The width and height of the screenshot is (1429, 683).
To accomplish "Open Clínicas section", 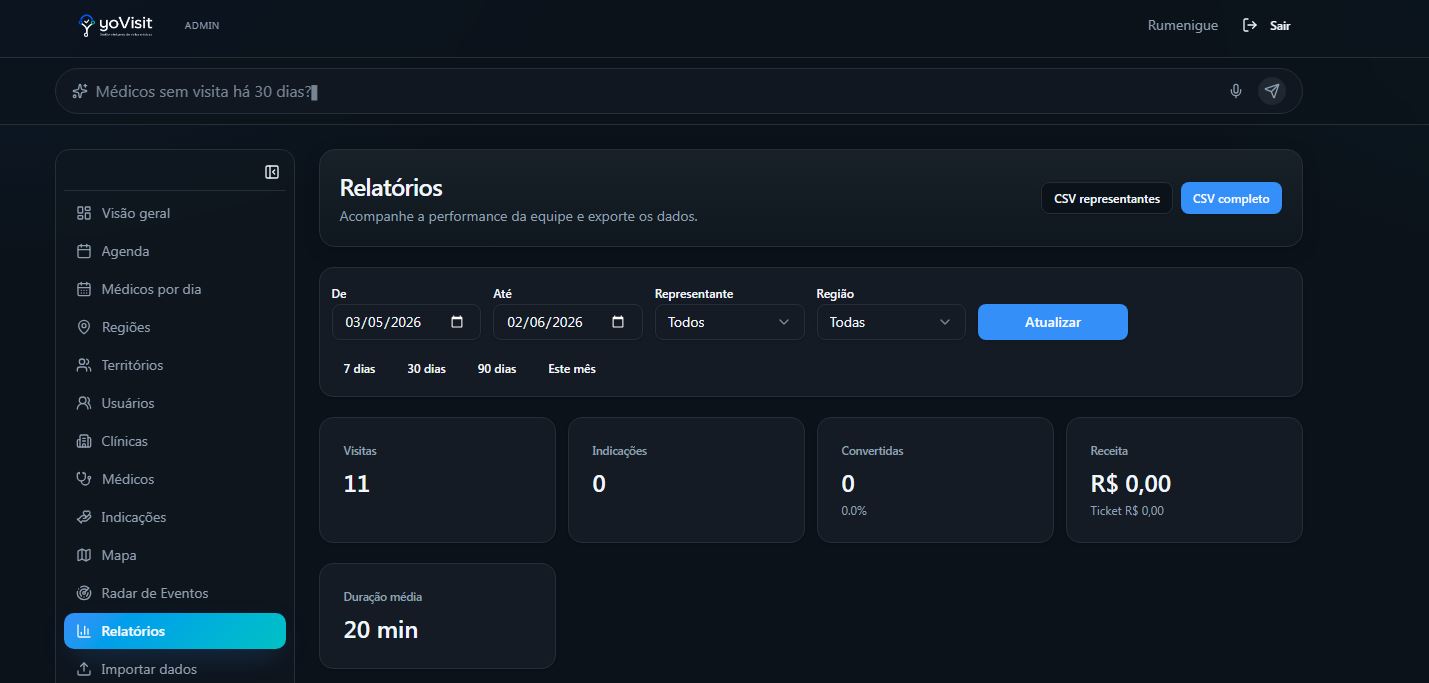I will [x=175, y=441].
